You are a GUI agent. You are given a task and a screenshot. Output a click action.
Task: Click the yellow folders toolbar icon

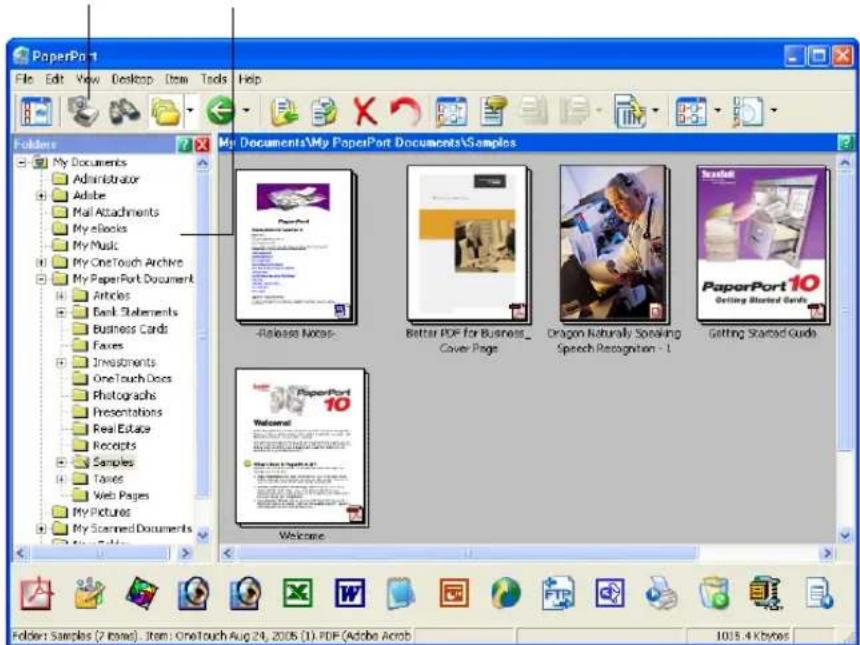tap(166, 111)
